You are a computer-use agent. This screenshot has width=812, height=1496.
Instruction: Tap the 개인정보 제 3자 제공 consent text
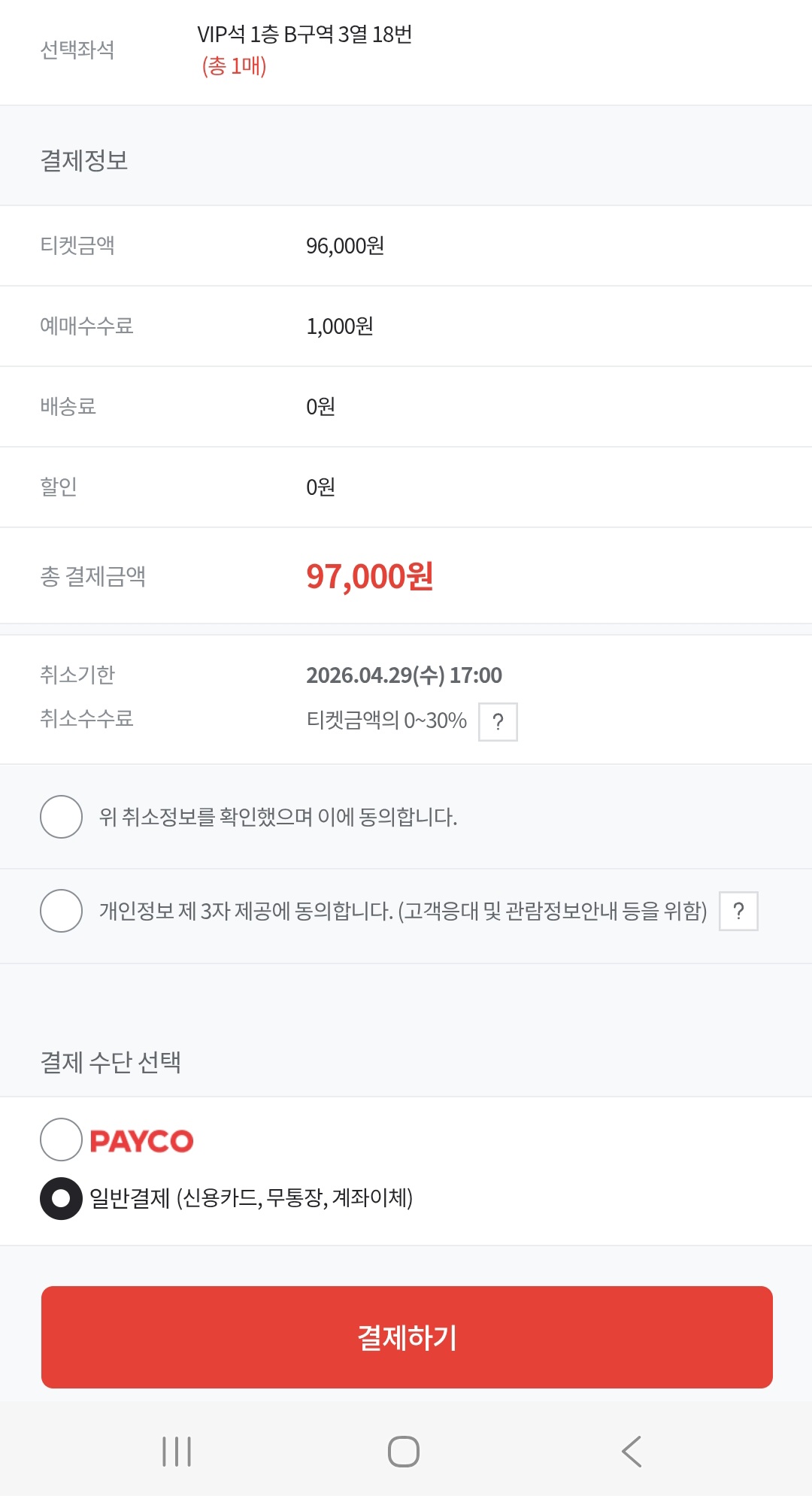[x=403, y=912]
